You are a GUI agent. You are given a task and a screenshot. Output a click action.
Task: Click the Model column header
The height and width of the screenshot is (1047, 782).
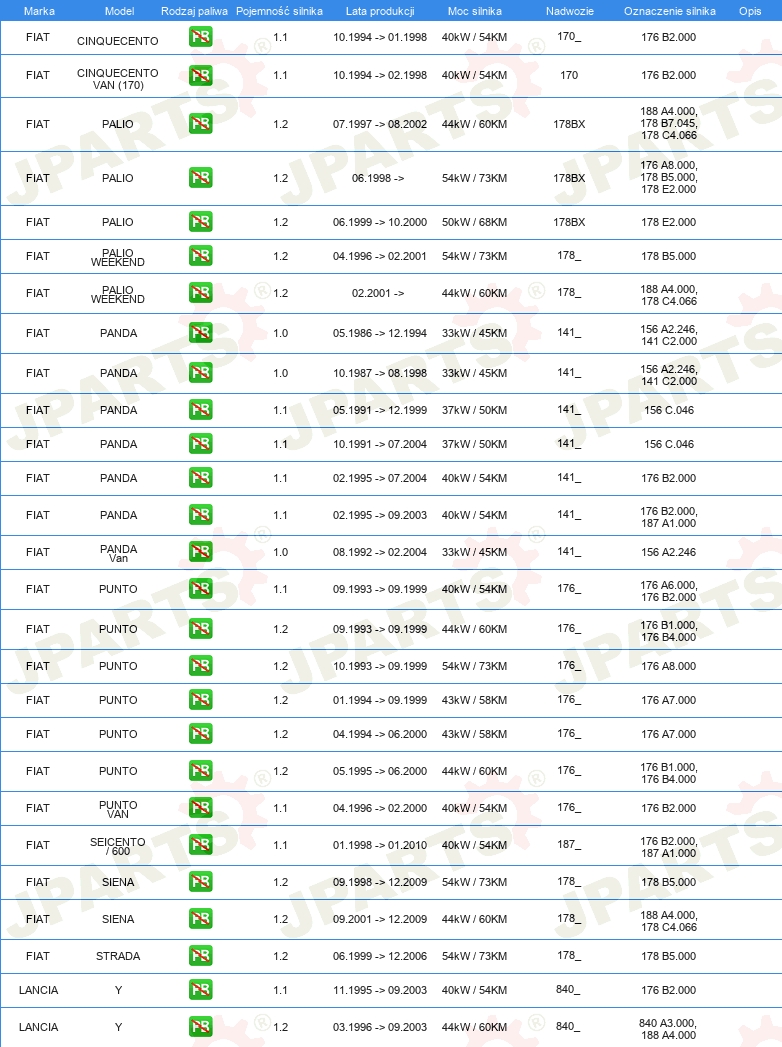(x=119, y=11)
